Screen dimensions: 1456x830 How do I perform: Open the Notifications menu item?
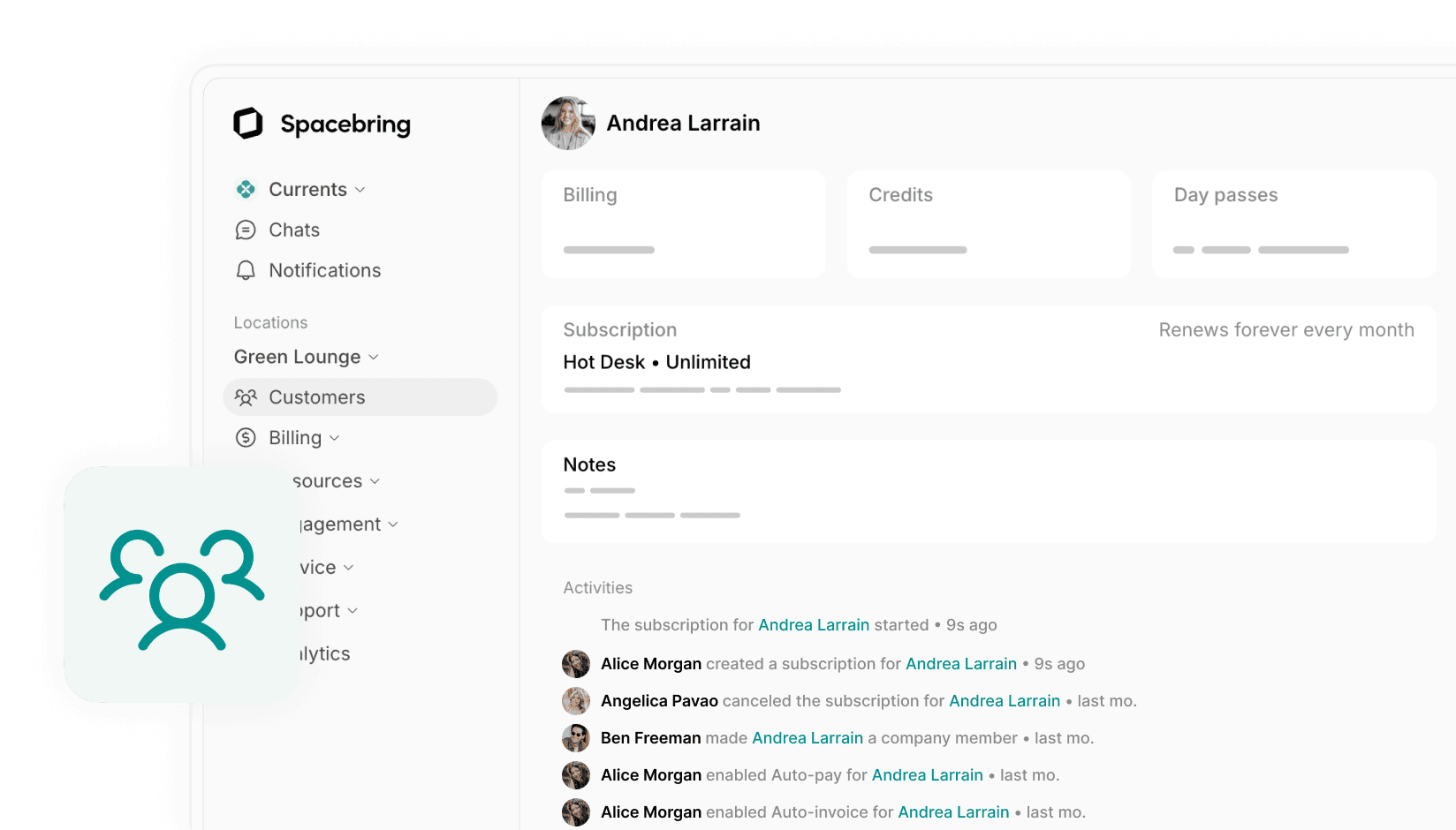point(324,270)
